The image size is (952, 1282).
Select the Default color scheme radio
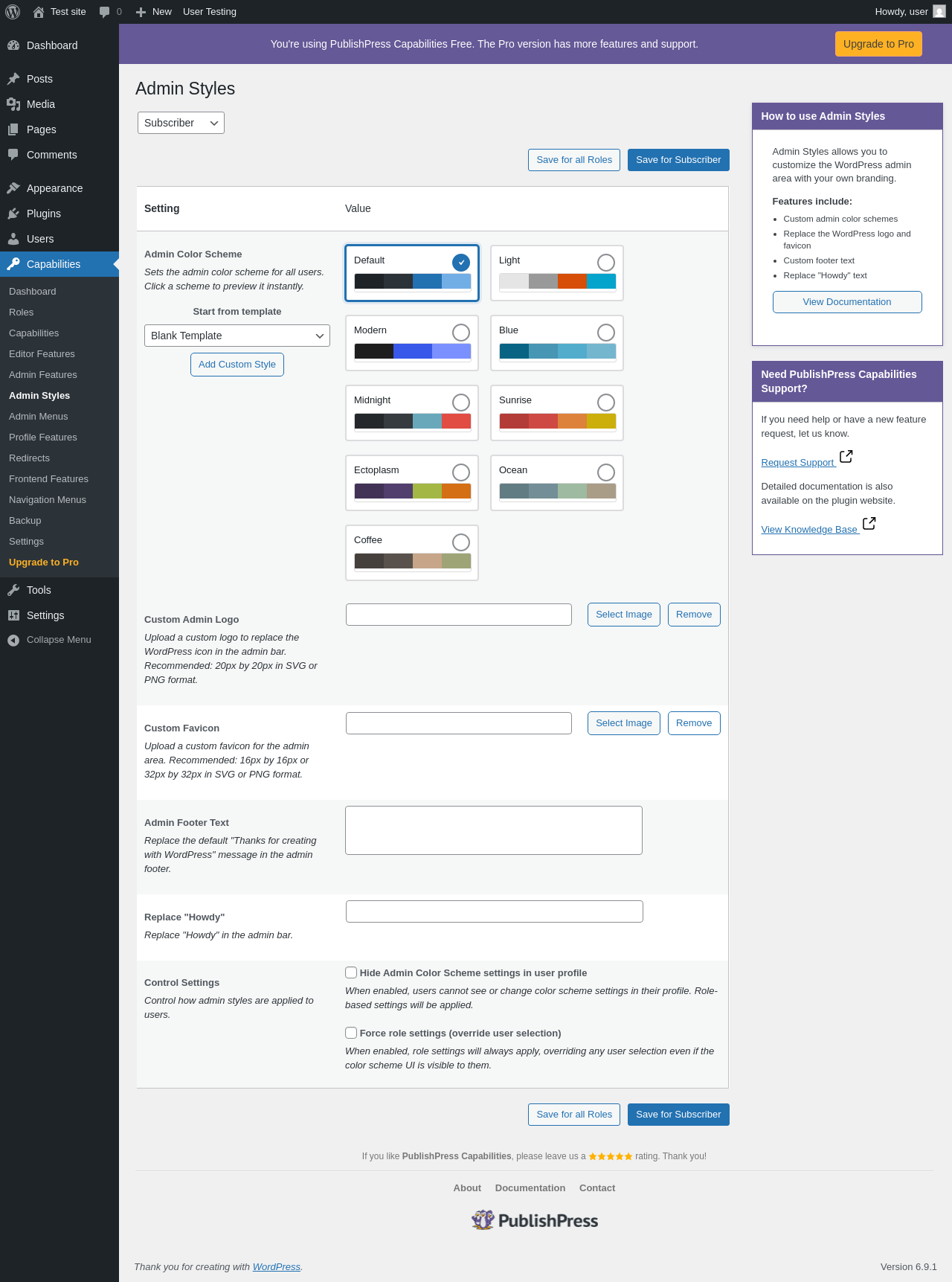pos(461,263)
